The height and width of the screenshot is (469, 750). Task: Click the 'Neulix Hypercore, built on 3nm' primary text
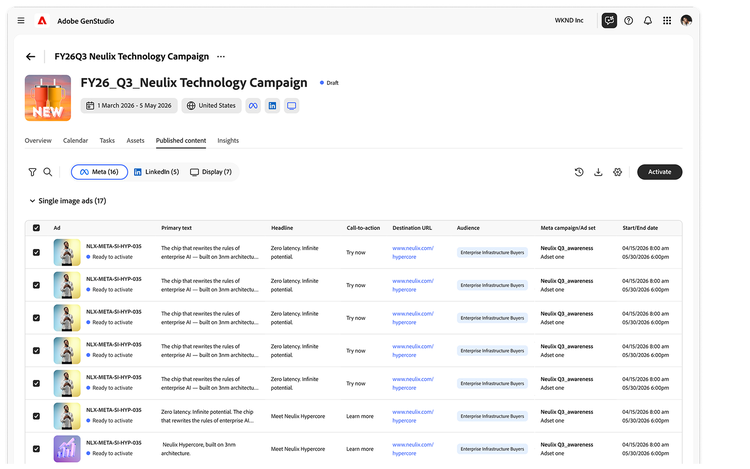(x=199, y=449)
